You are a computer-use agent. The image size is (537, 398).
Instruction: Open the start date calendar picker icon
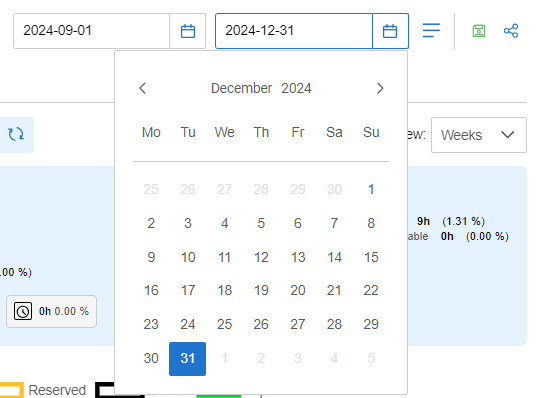(x=188, y=31)
